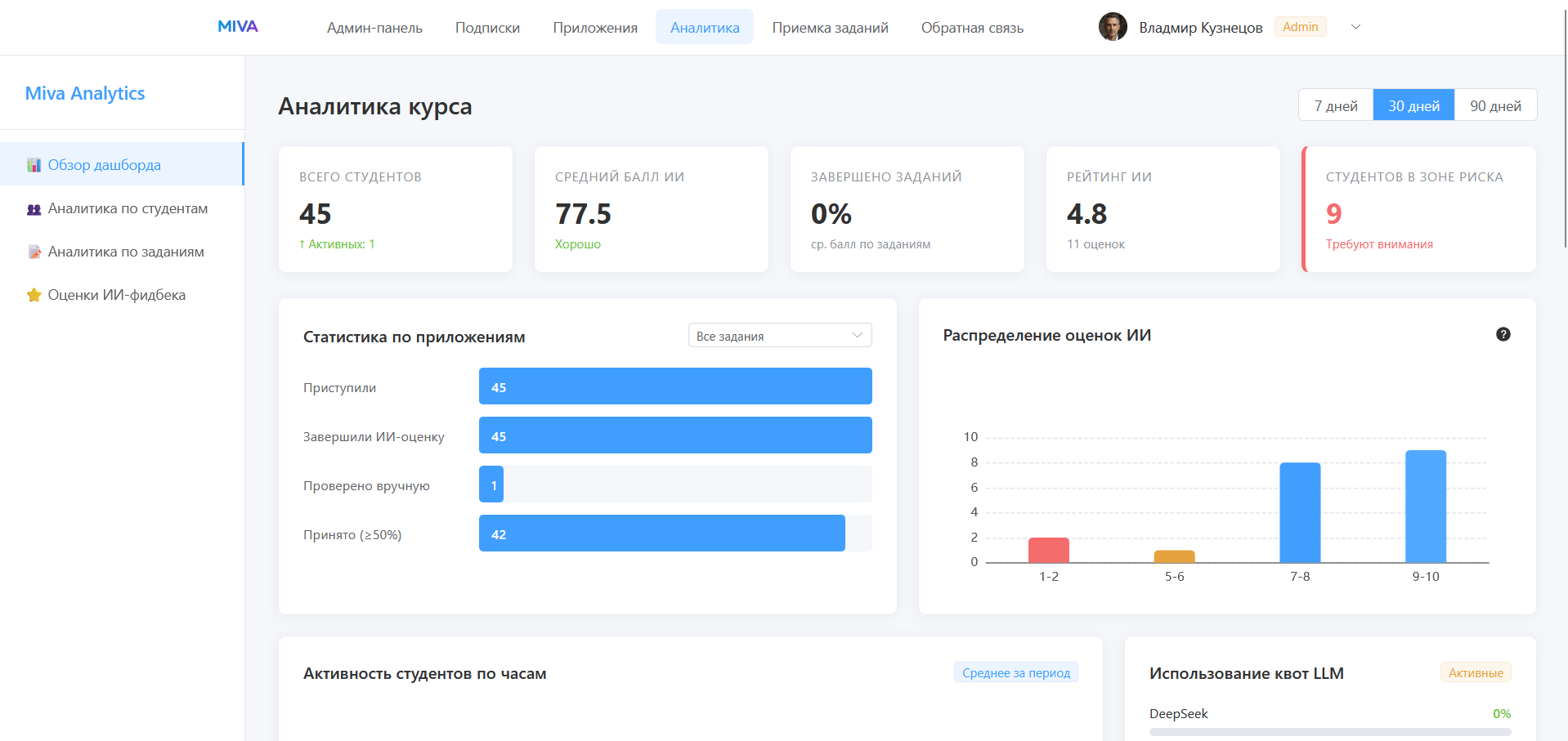Click the DeepSeek quota progress bar
This screenshot has width=1568, height=741.
1330,732
